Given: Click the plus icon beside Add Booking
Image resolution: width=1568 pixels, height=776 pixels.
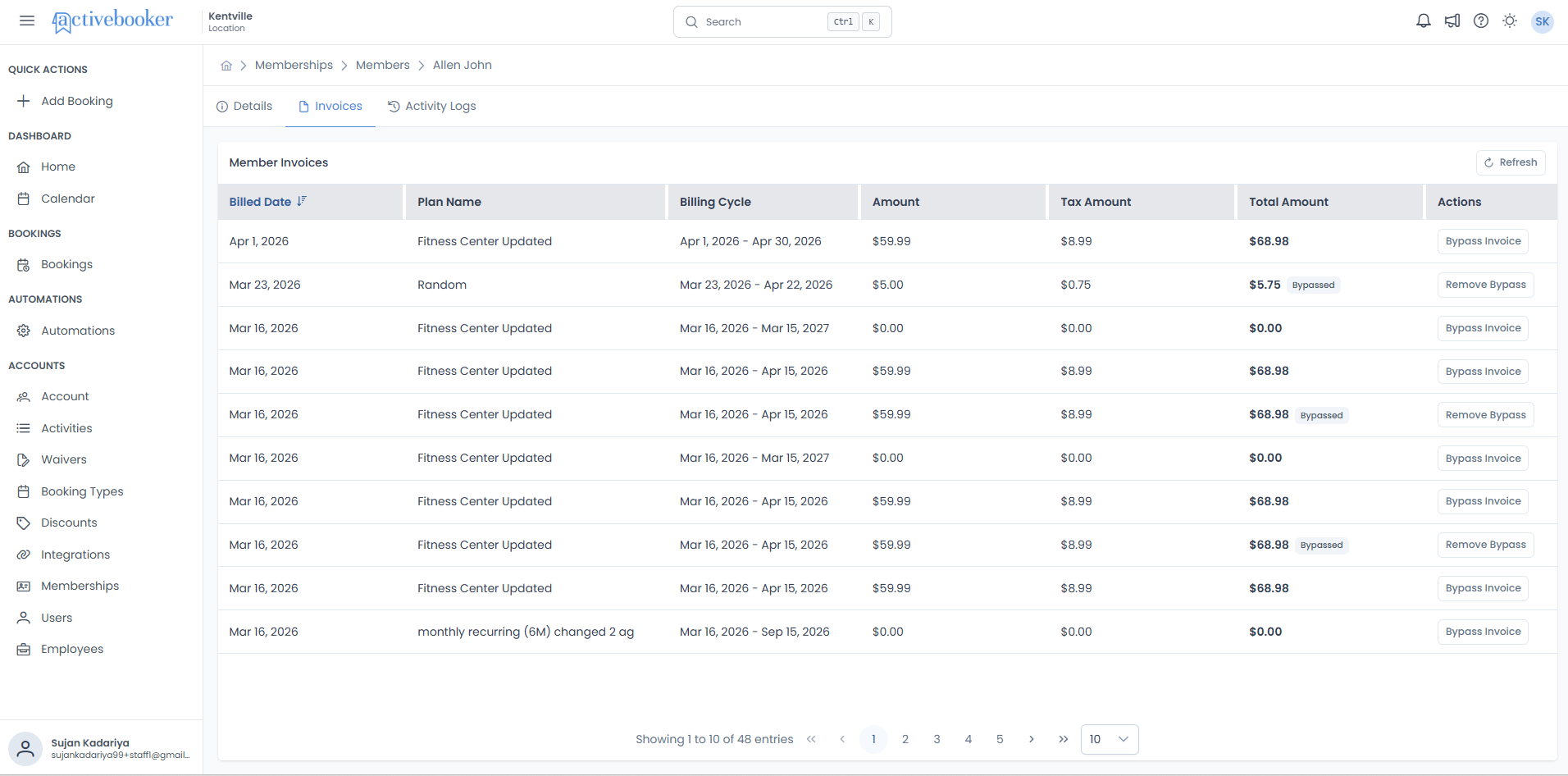Looking at the screenshot, I should (x=24, y=101).
